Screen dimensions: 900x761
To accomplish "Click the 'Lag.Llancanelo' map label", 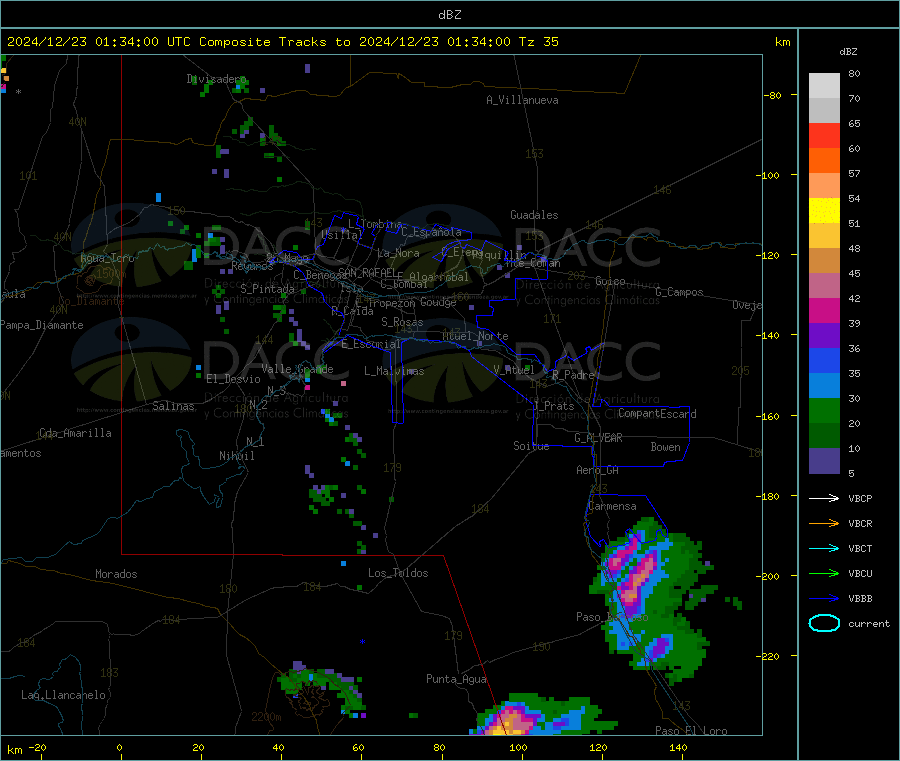I will [64, 695].
